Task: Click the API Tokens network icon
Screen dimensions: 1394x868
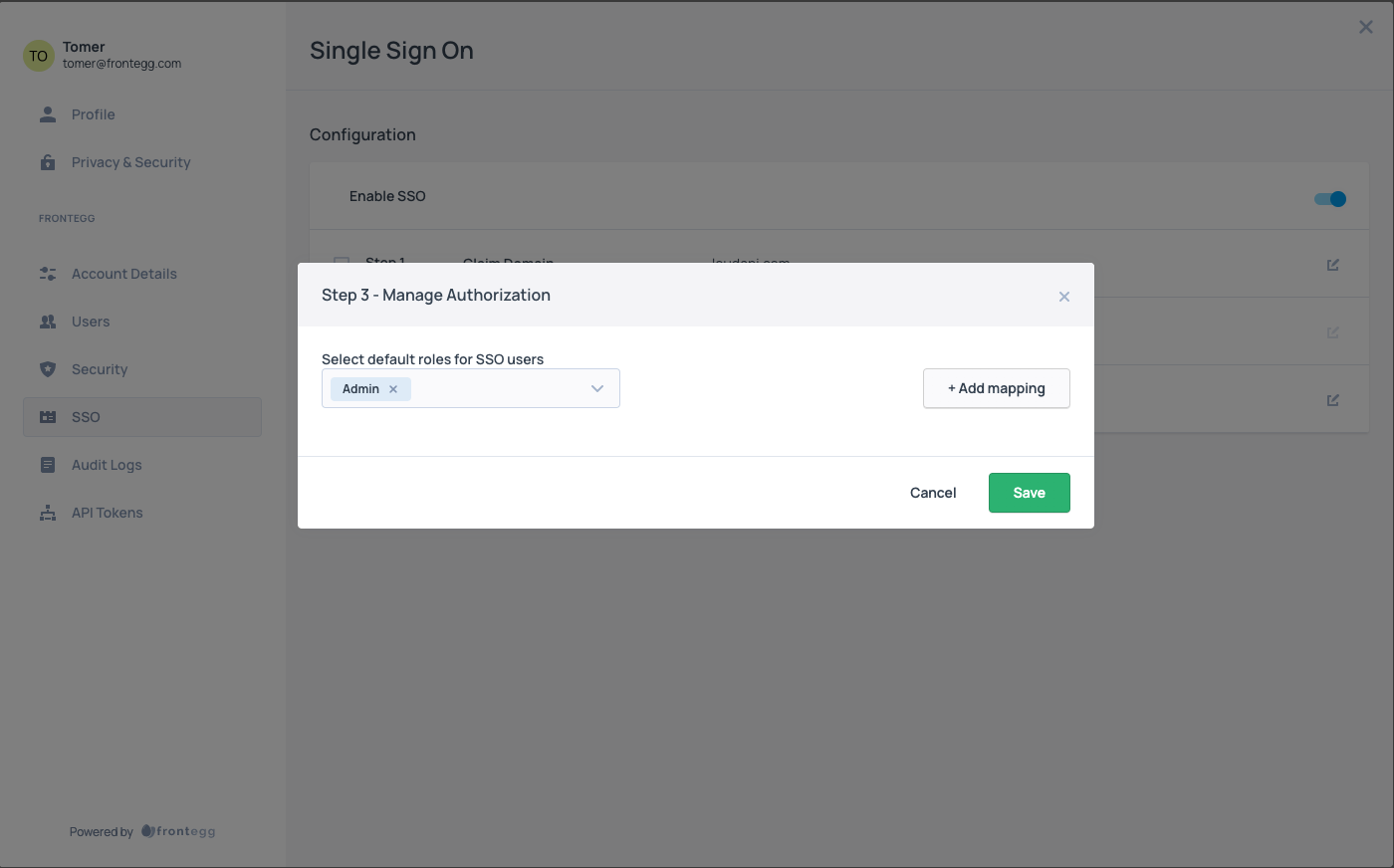Action: click(48, 513)
